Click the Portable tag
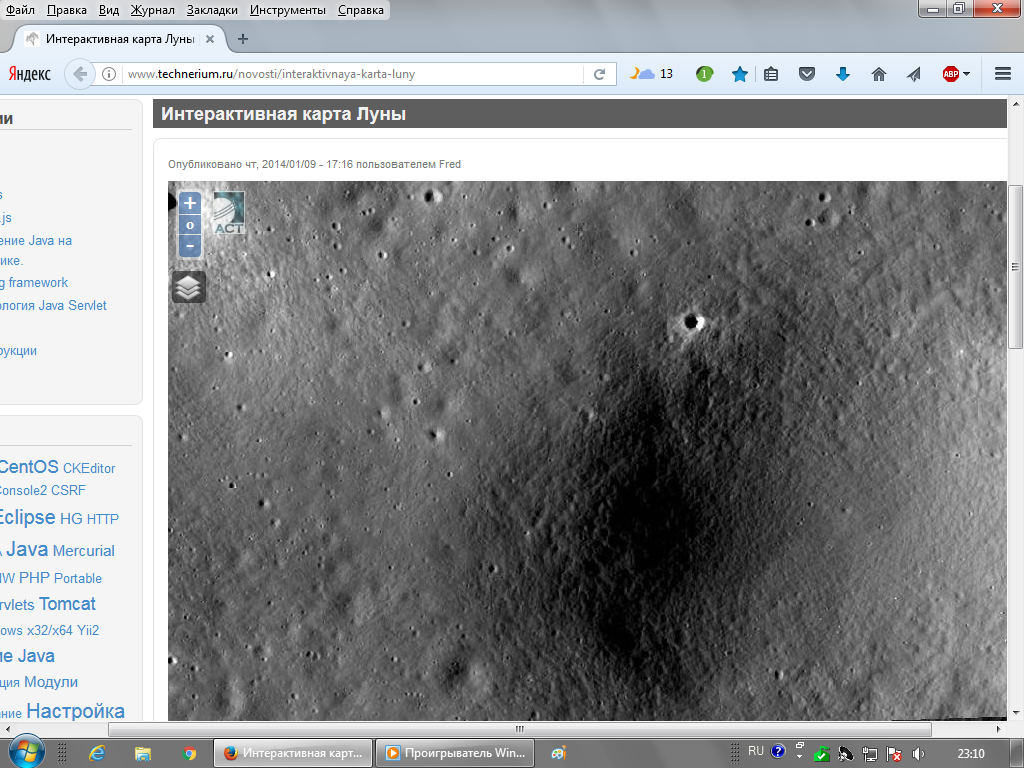Screen dimensions: 1024x768 78,578
